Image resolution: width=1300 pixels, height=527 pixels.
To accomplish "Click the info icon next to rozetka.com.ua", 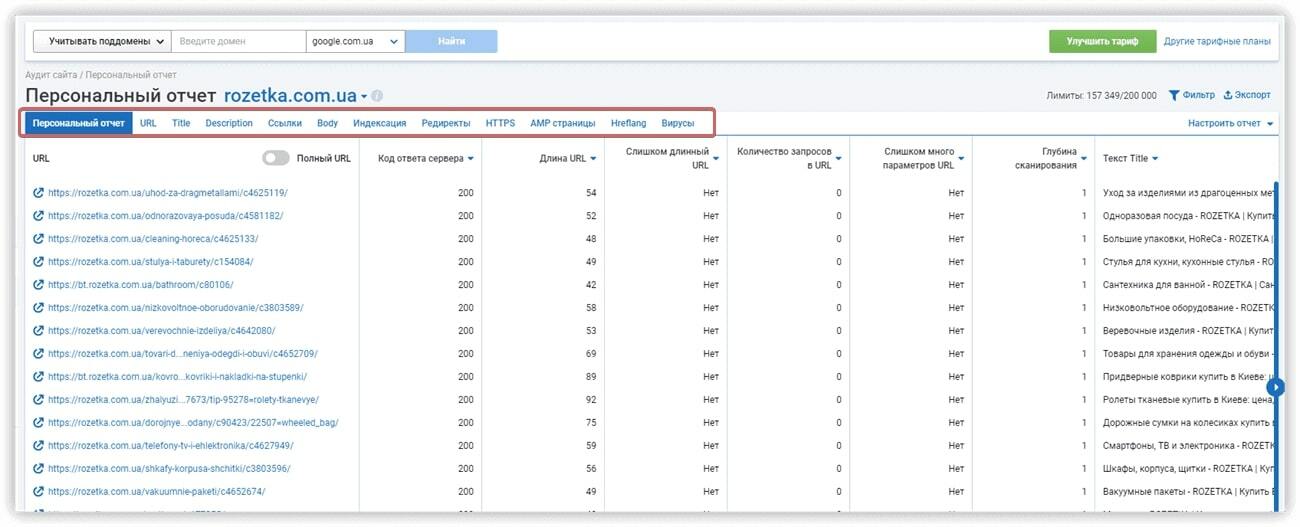I will [377, 97].
